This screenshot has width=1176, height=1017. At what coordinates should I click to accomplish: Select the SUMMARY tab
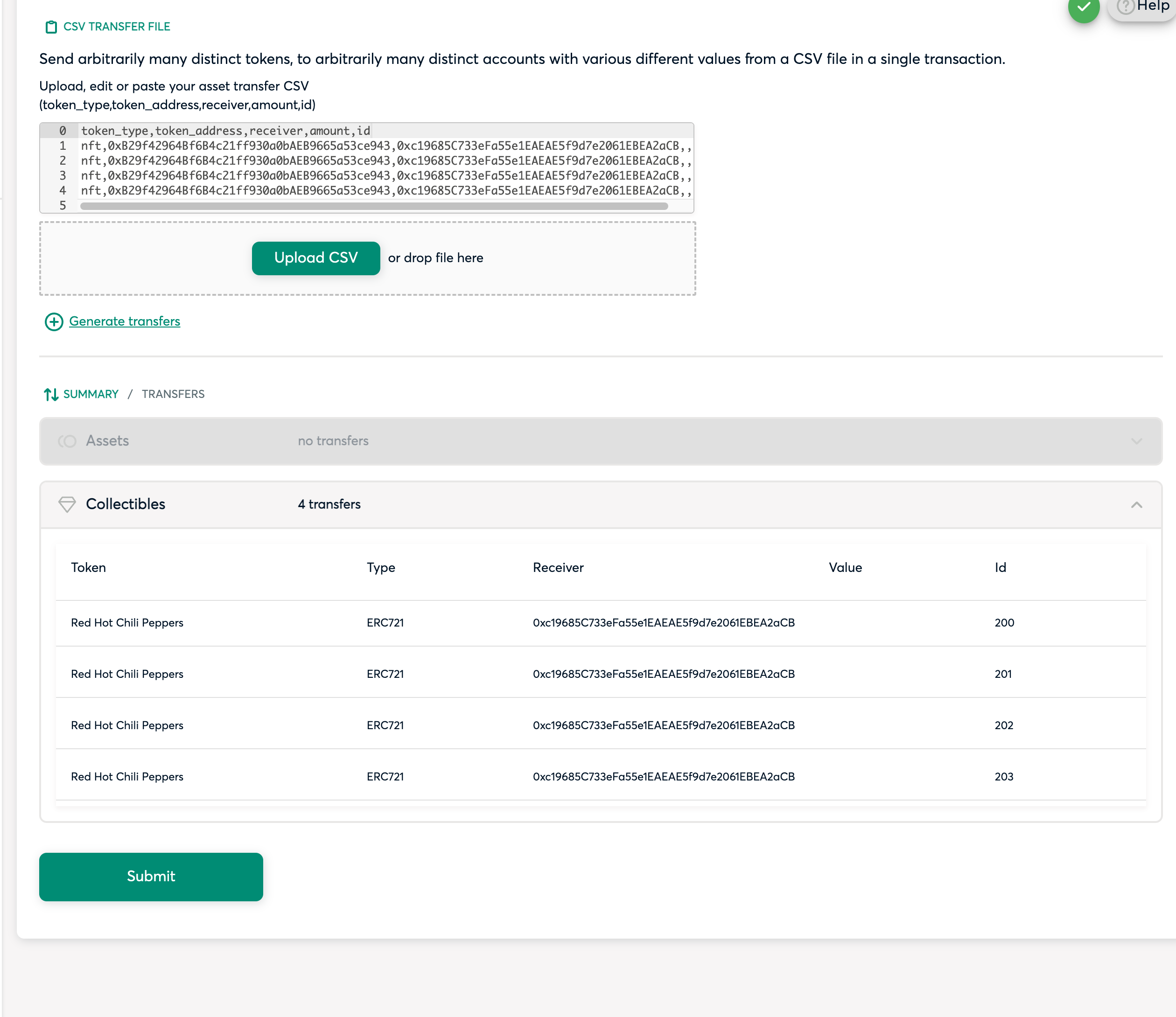[91, 394]
